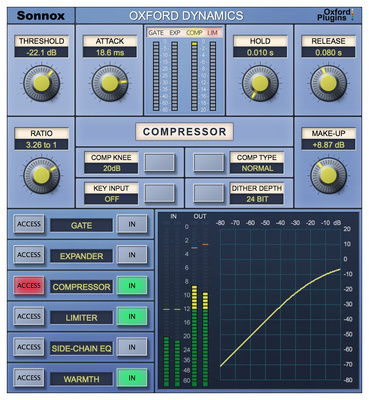The height and width of the screenshot is (400, 369).
Task: Click the Compressor ACCESS button
Action: click(29, 286)
